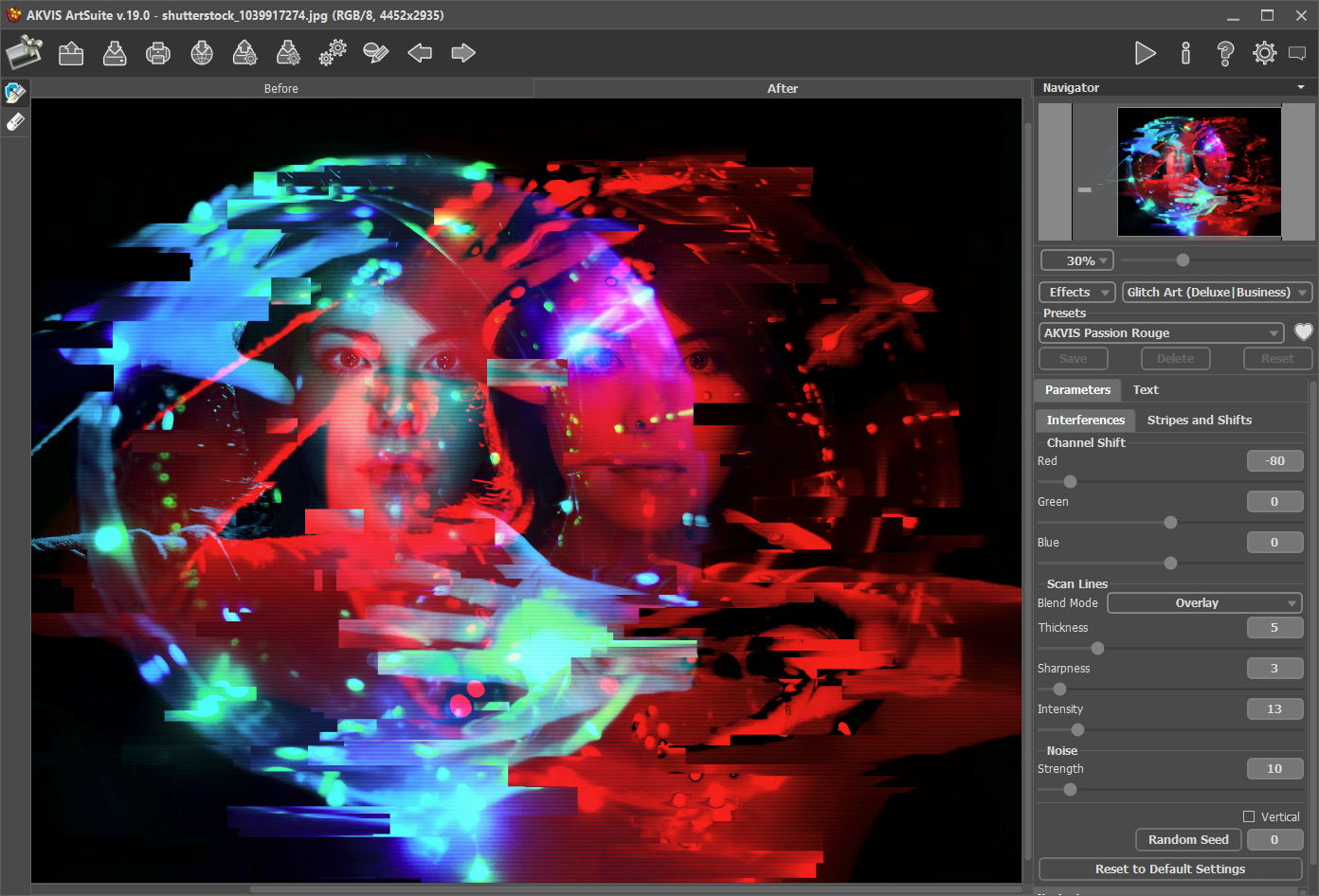
Task: Expand the Blend Mode Overlay dropdown
Action: click(1204, 603)
